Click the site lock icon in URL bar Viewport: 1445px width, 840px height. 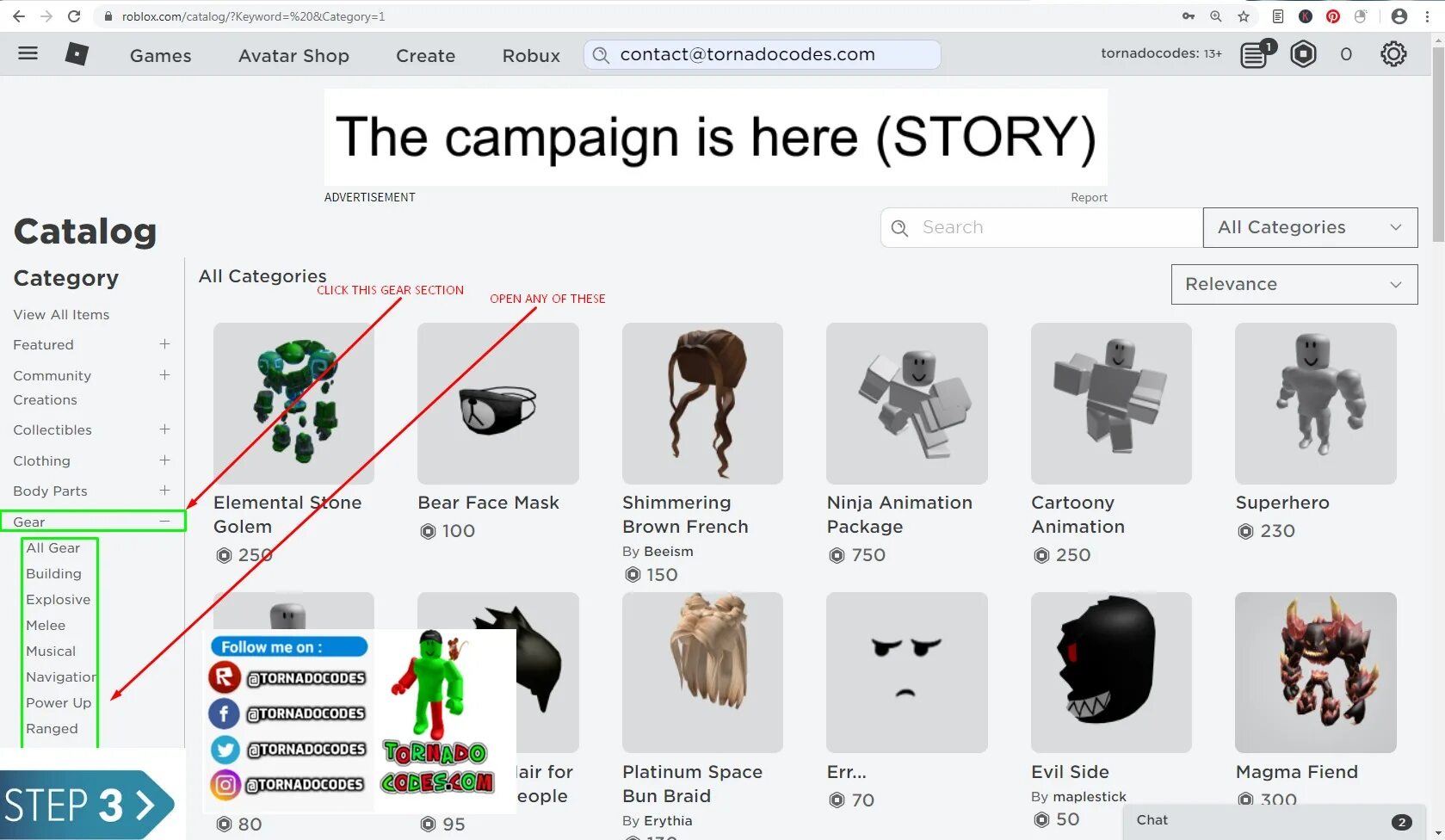pyautogui.click(x=108, y=16)
